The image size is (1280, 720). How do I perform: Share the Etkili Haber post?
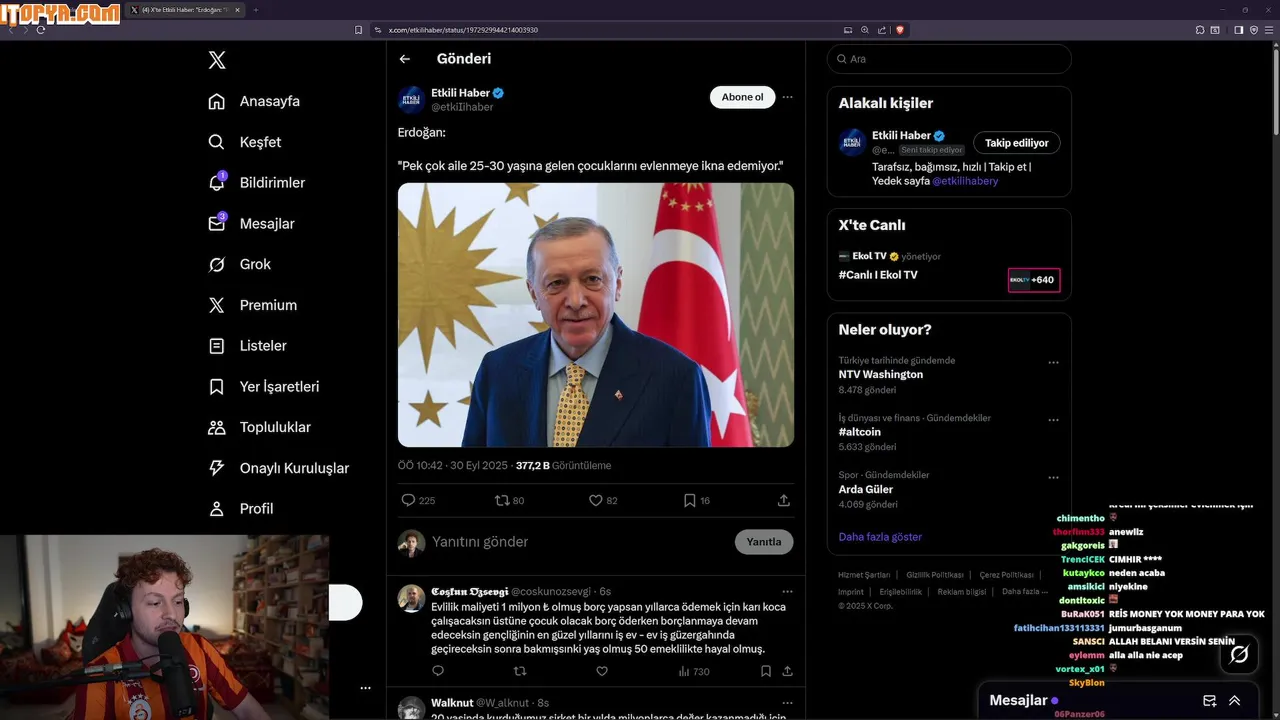(x=784, y=500)
